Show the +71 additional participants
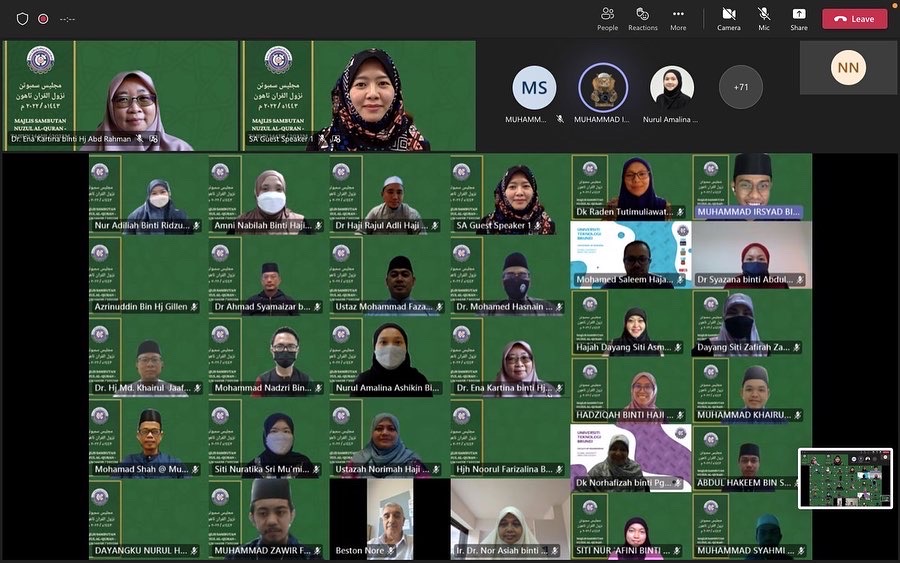The image size is (900, 563). point(740,87)
